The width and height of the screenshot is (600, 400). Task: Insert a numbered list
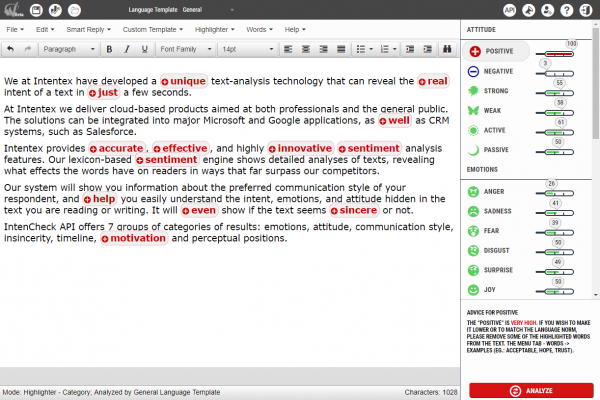384,49
